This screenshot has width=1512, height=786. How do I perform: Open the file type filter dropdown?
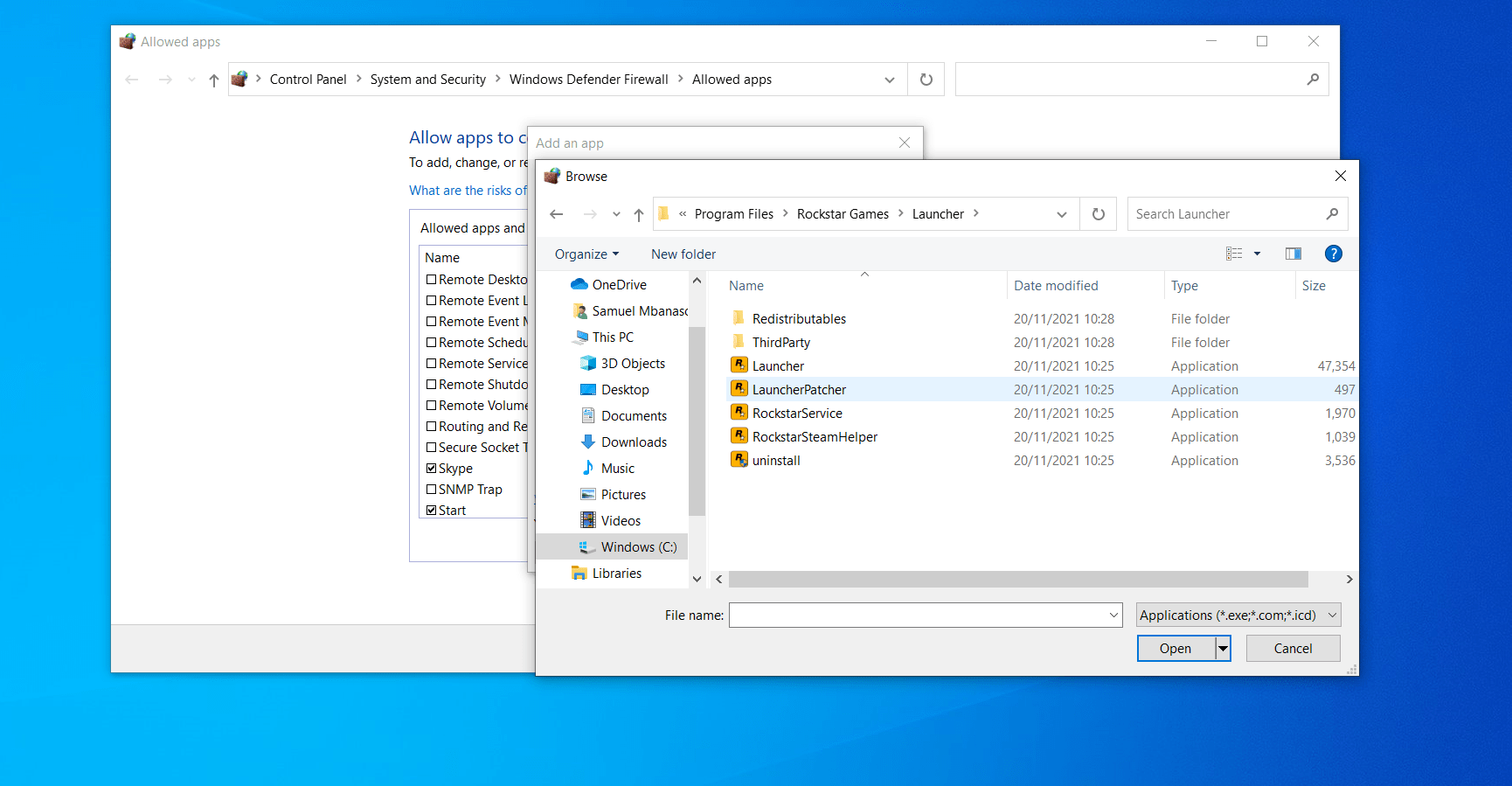pyautogui.click(x=1238, y=616)
